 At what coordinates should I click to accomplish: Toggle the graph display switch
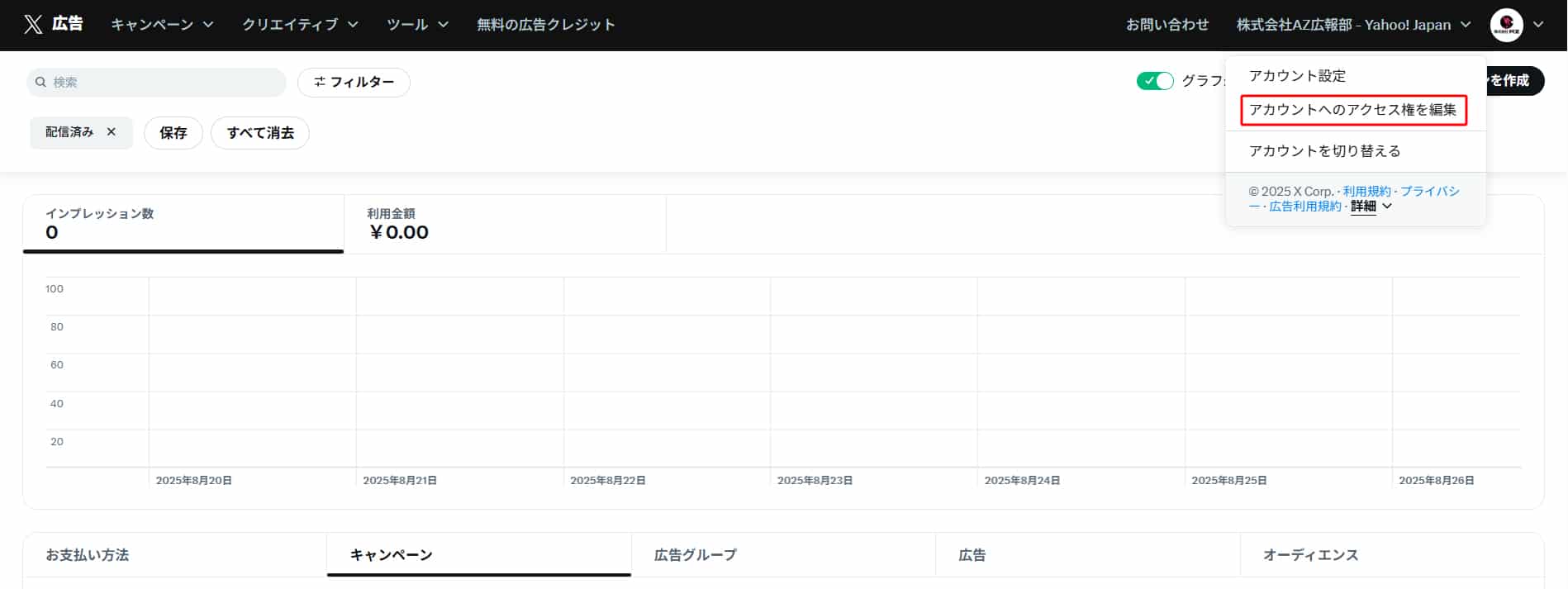[x=1154, y=81]
